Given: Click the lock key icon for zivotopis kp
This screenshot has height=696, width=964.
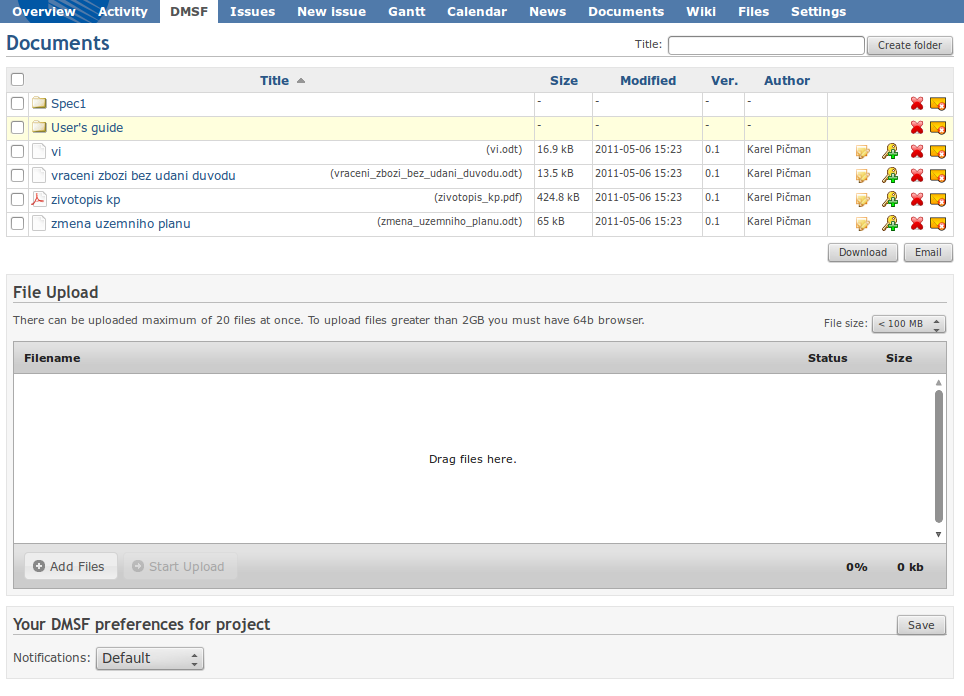Looking at the screenshot, I should point(890,199).
